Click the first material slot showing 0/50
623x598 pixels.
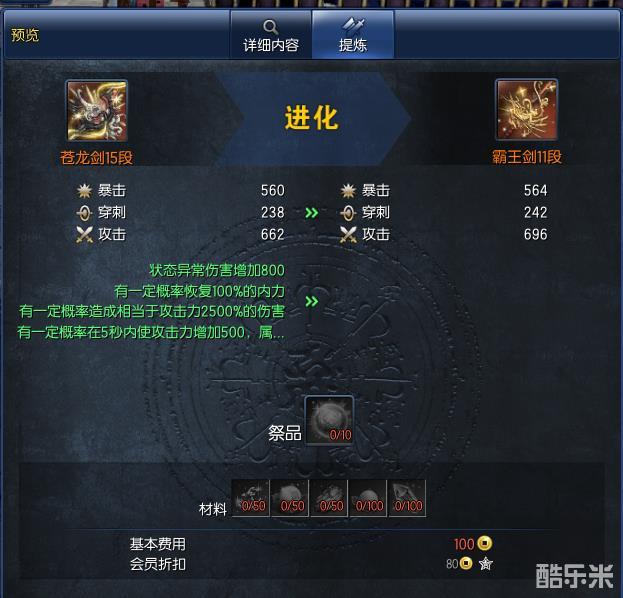click(x=251, y=498)
